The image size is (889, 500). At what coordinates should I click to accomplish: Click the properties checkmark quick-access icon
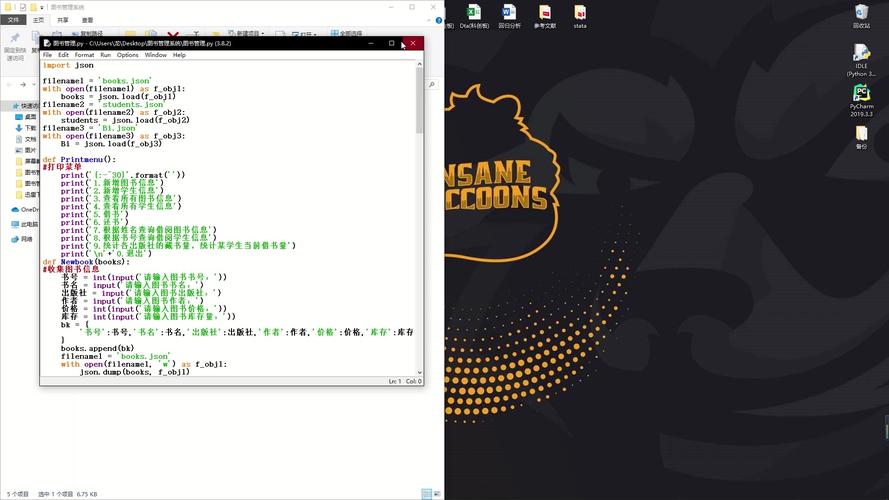[x=23, y=7]
